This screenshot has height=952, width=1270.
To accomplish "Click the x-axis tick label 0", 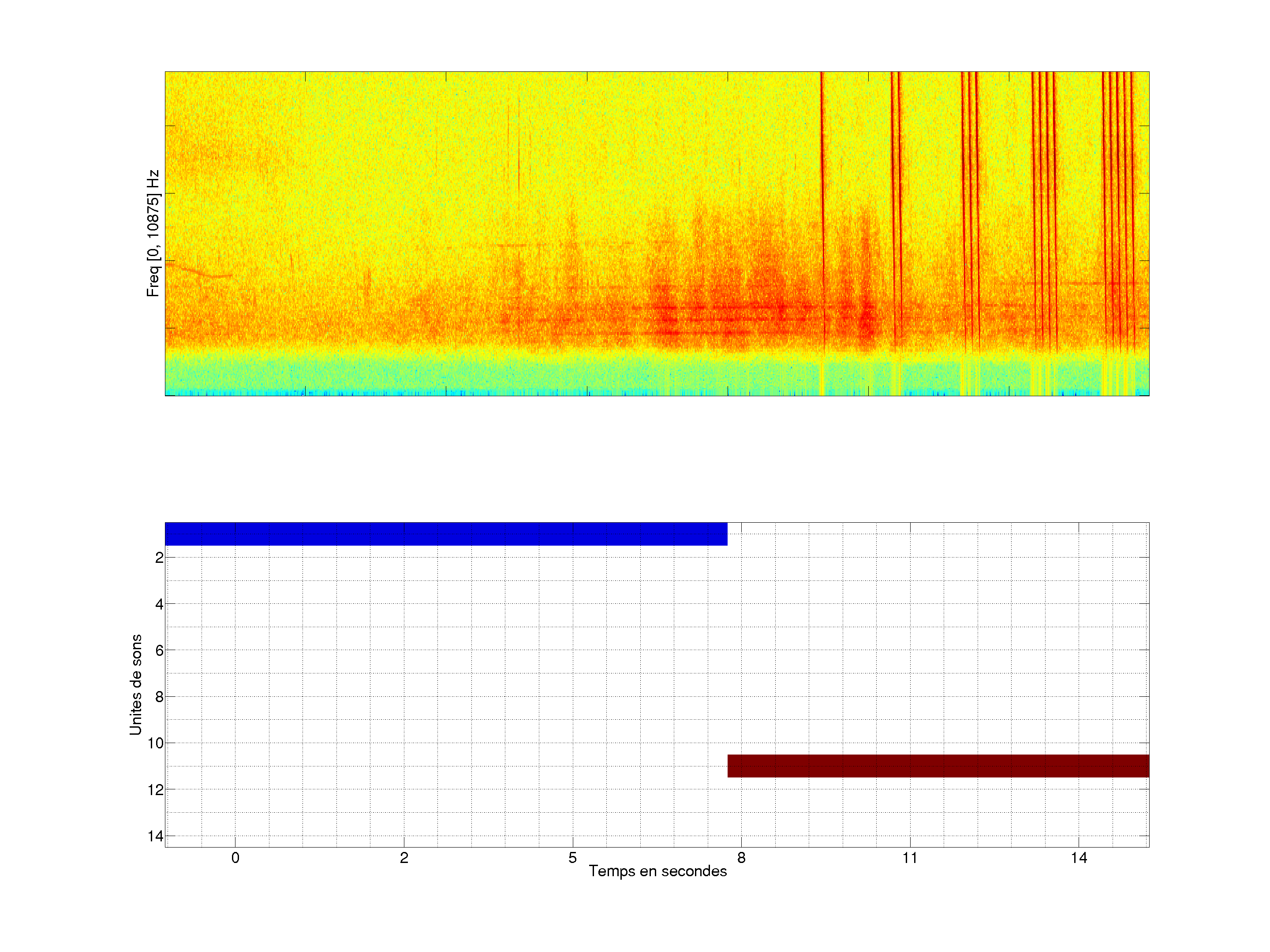I will (235, 858).
